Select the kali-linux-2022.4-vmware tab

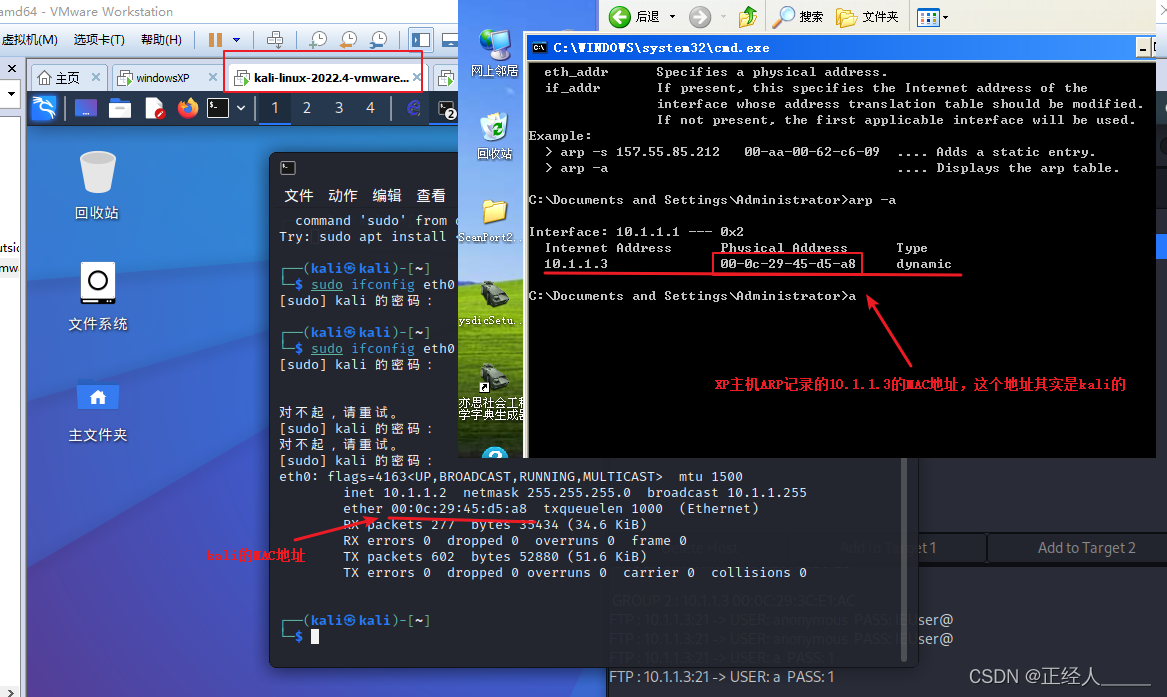coord(322,77)
